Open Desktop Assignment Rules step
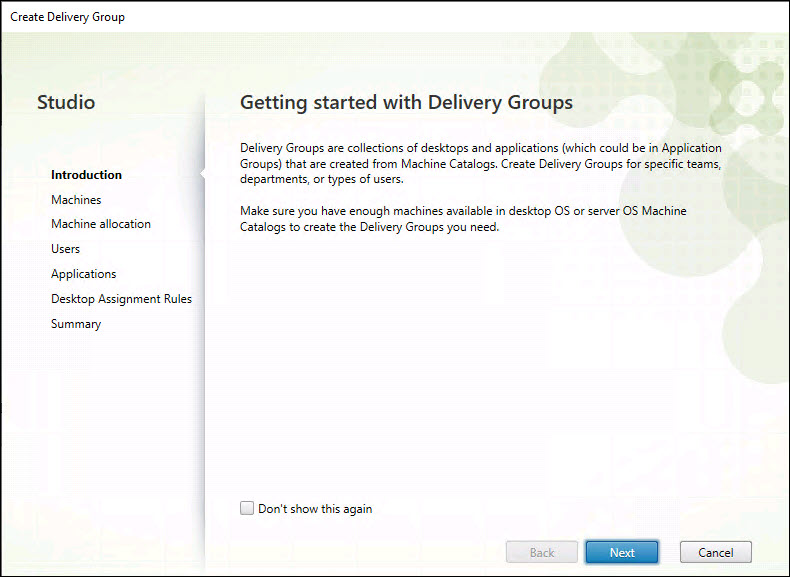The width and height of the screenshot is (790, 577). click(121, 299)
